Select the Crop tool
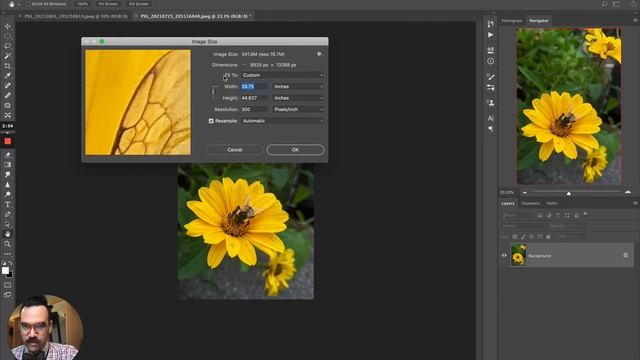This screenshot has height=360, width=640. (x=7, y=66)
